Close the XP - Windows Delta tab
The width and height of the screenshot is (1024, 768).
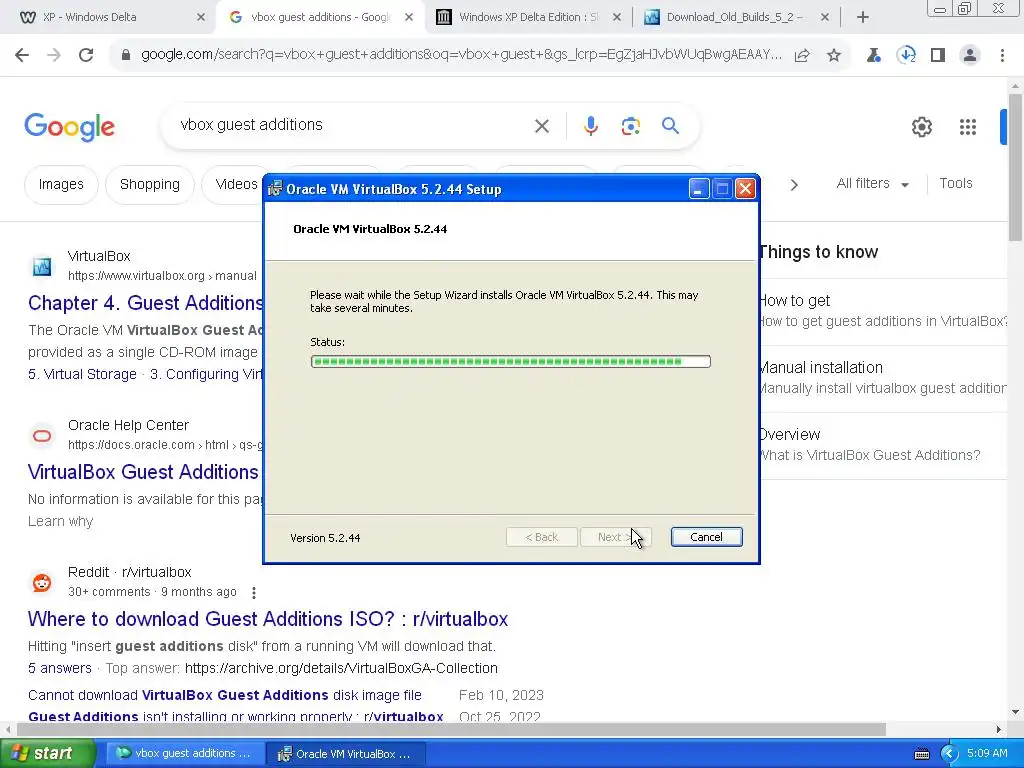(x=201, y=18)
